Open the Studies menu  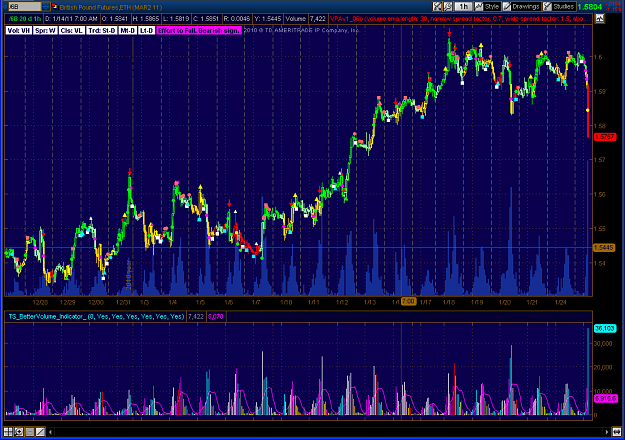(x=559, y=7)
